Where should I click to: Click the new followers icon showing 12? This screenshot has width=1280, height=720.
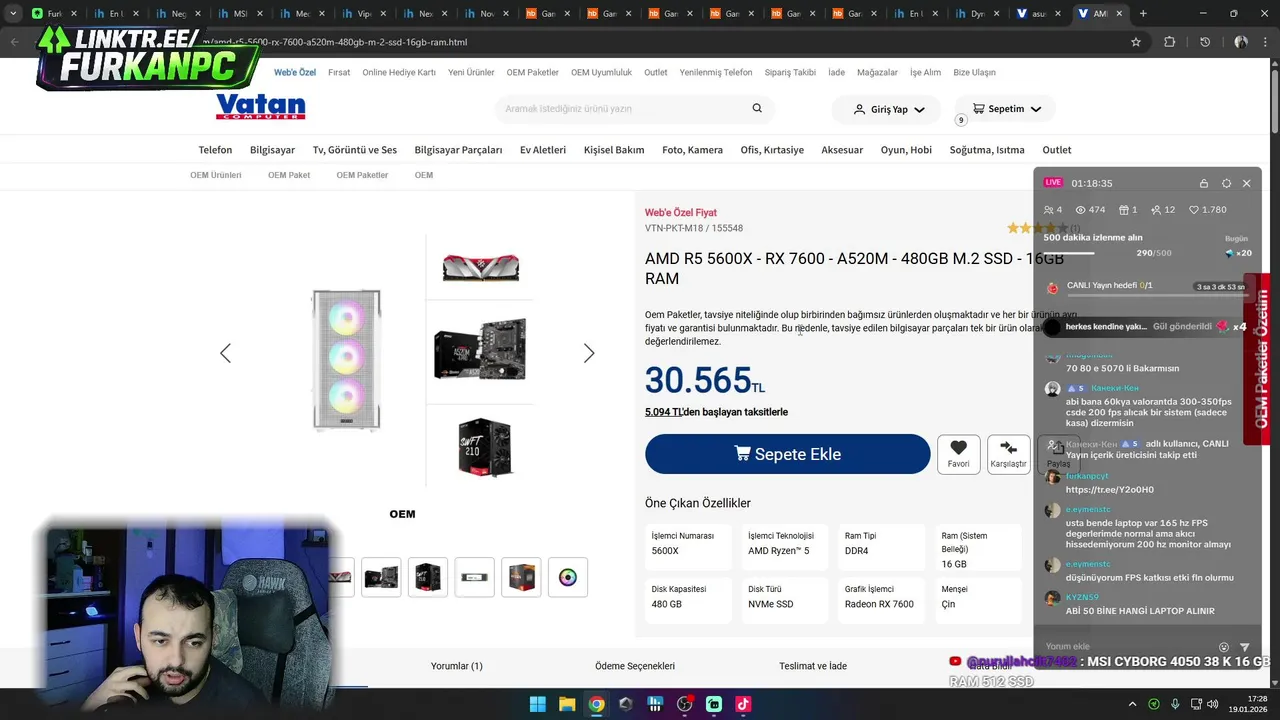1156,210
